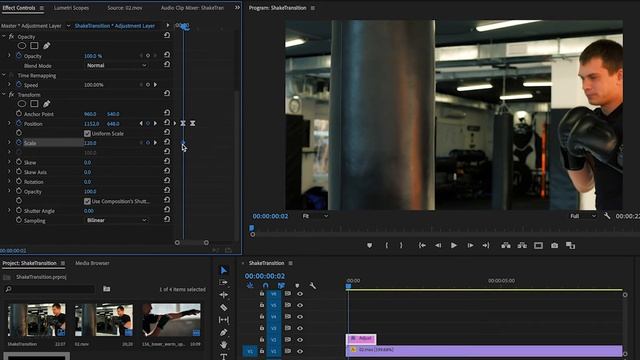Expand the Position property twirl

(9, 123)
